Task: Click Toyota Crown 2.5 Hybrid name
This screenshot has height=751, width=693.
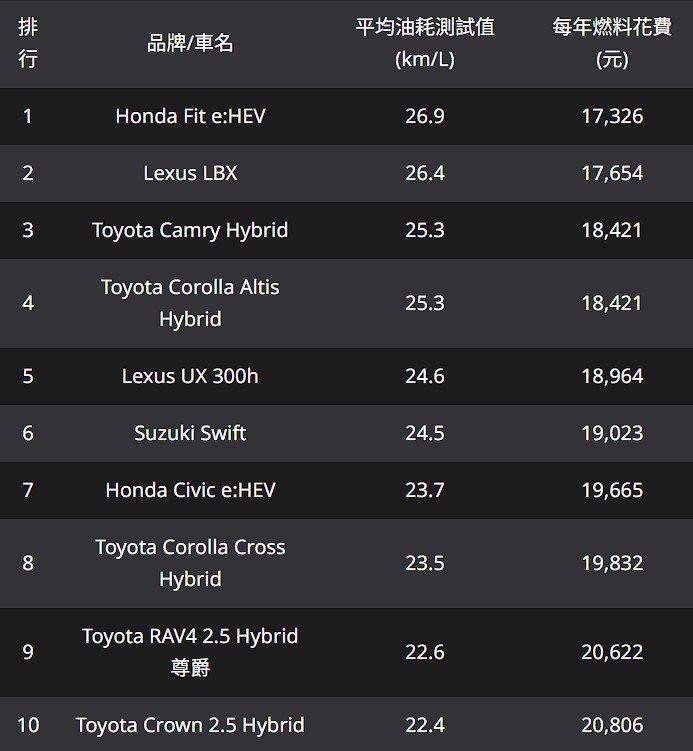Action: click(190, 725)
